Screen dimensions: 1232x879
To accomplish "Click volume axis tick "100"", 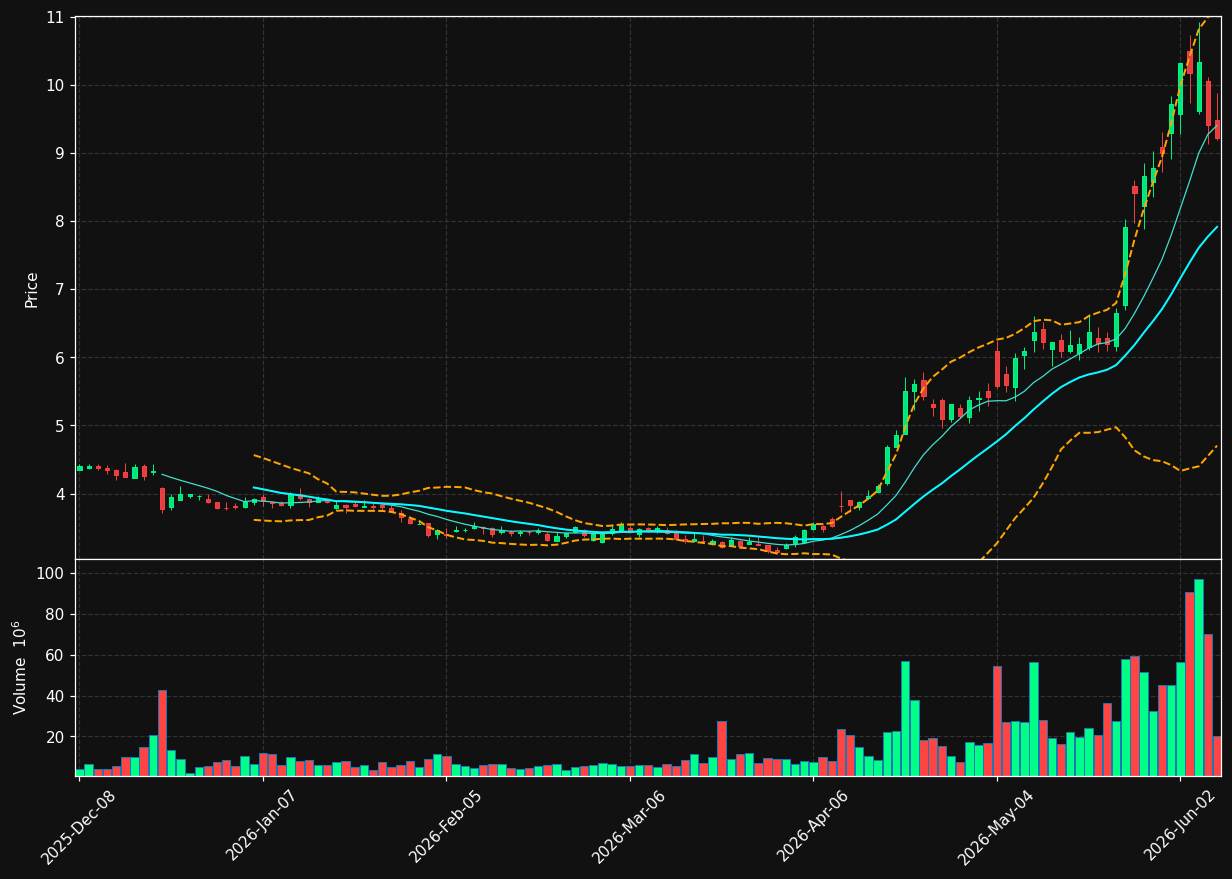I will (50, 573).
